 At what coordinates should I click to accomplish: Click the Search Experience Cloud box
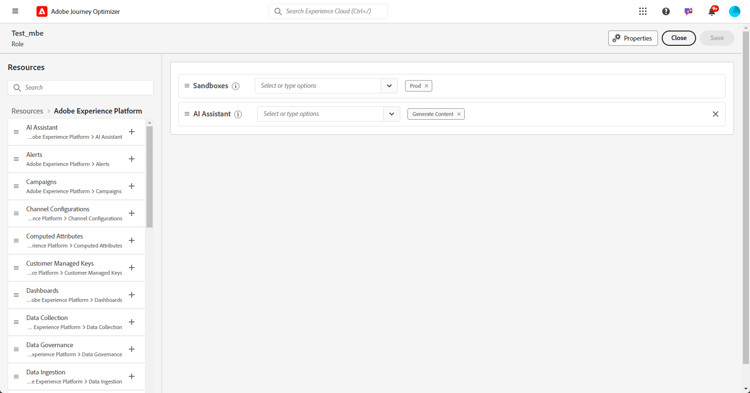click(x=328, y=11)
